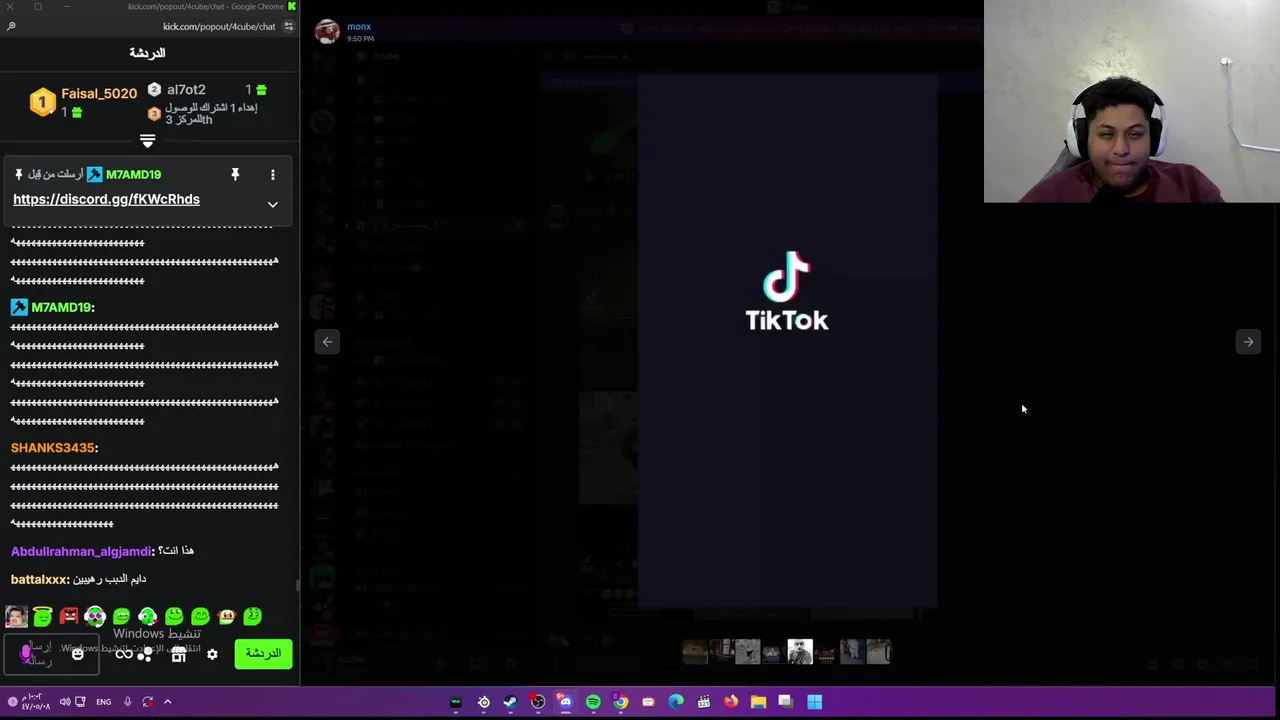Send message with green الدردشة button

click(263, 654)
